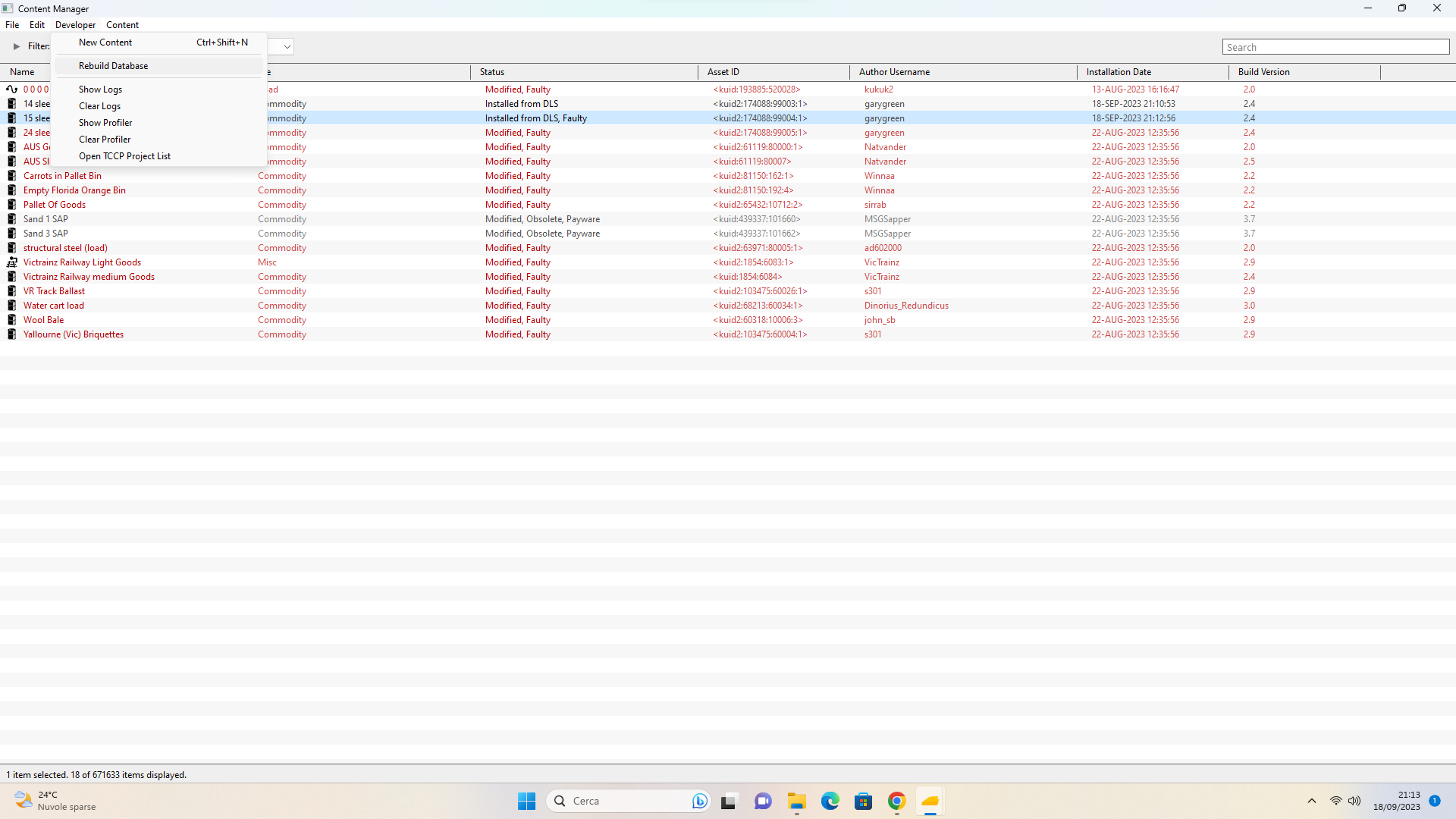Open the clock and date 18/09/2023

(x=1396, y=801)
